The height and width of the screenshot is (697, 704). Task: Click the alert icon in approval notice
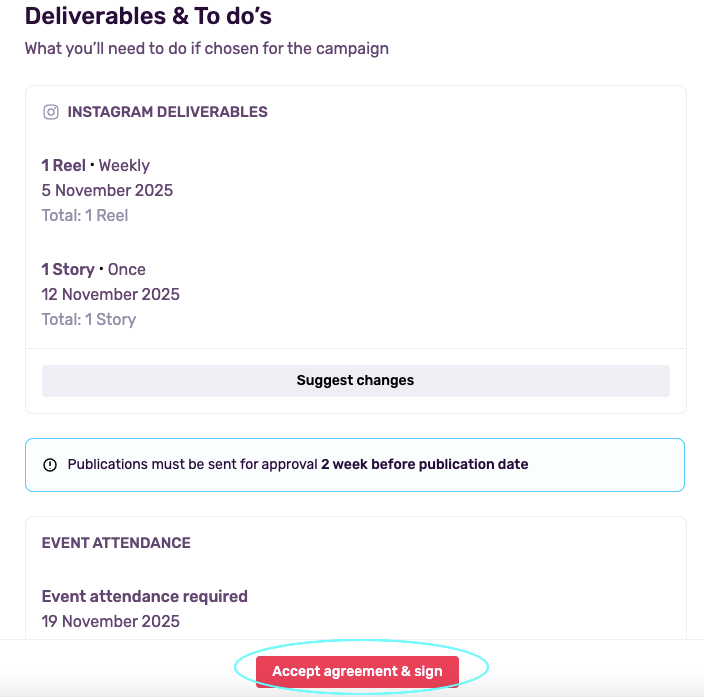pyautogui.click(x=50, y=464)
